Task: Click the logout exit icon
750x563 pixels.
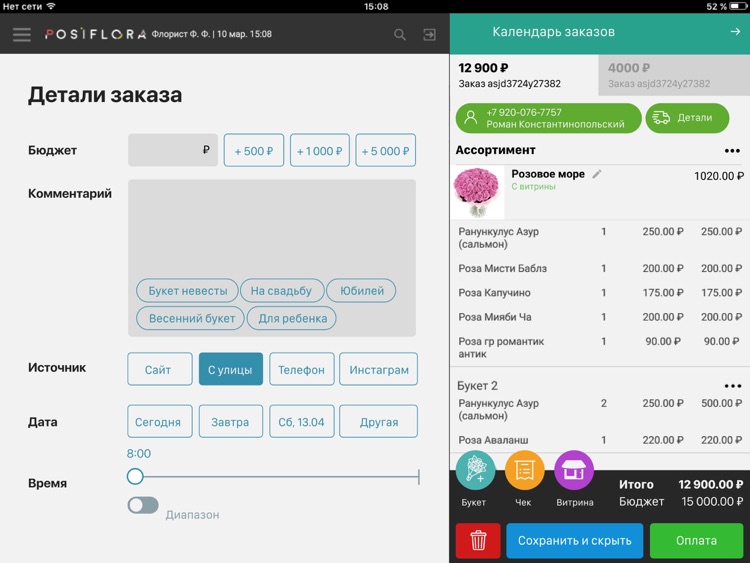Action: tap(429, 34)
